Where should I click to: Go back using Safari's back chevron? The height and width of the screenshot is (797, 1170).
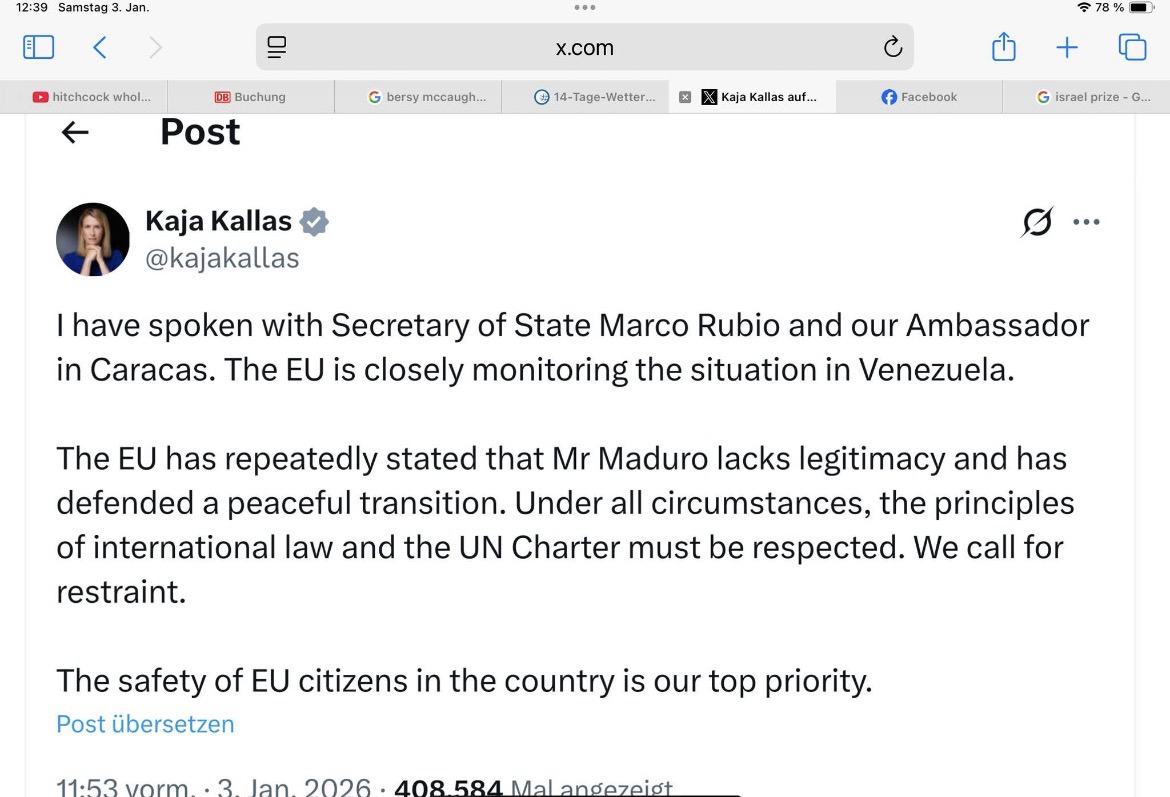coord(99,47)
